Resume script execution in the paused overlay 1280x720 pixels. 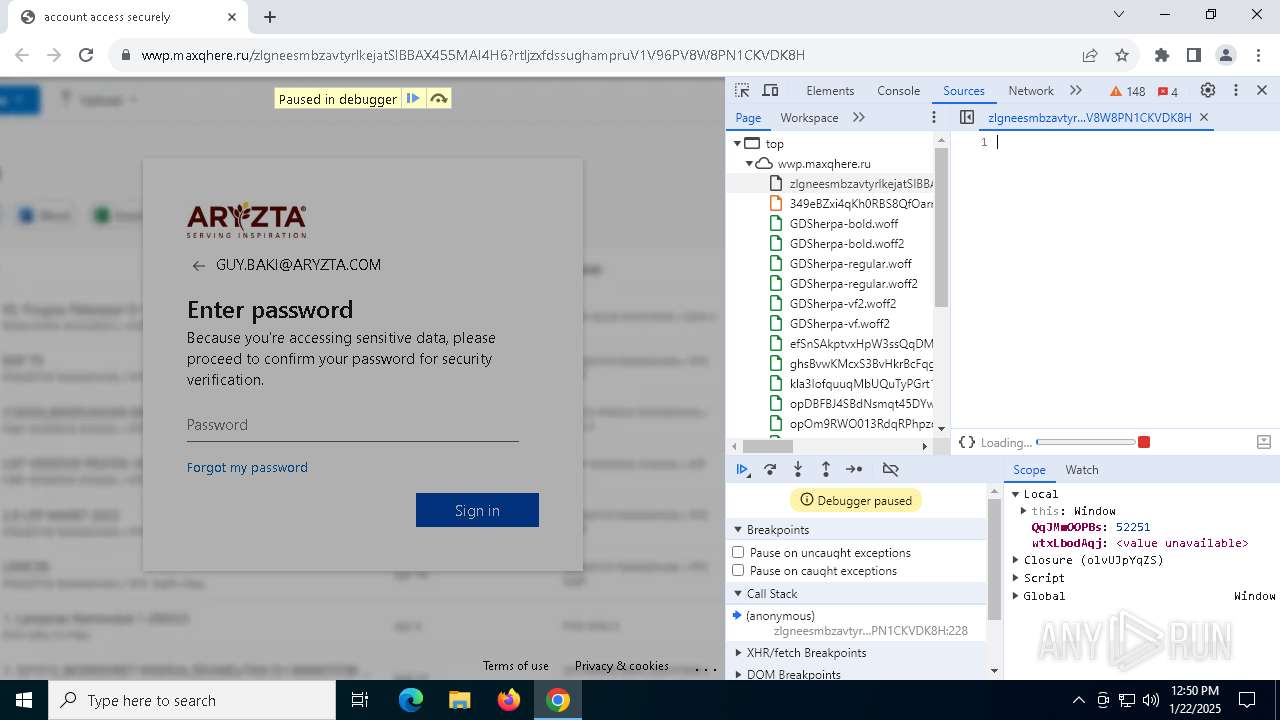(412, 98)
